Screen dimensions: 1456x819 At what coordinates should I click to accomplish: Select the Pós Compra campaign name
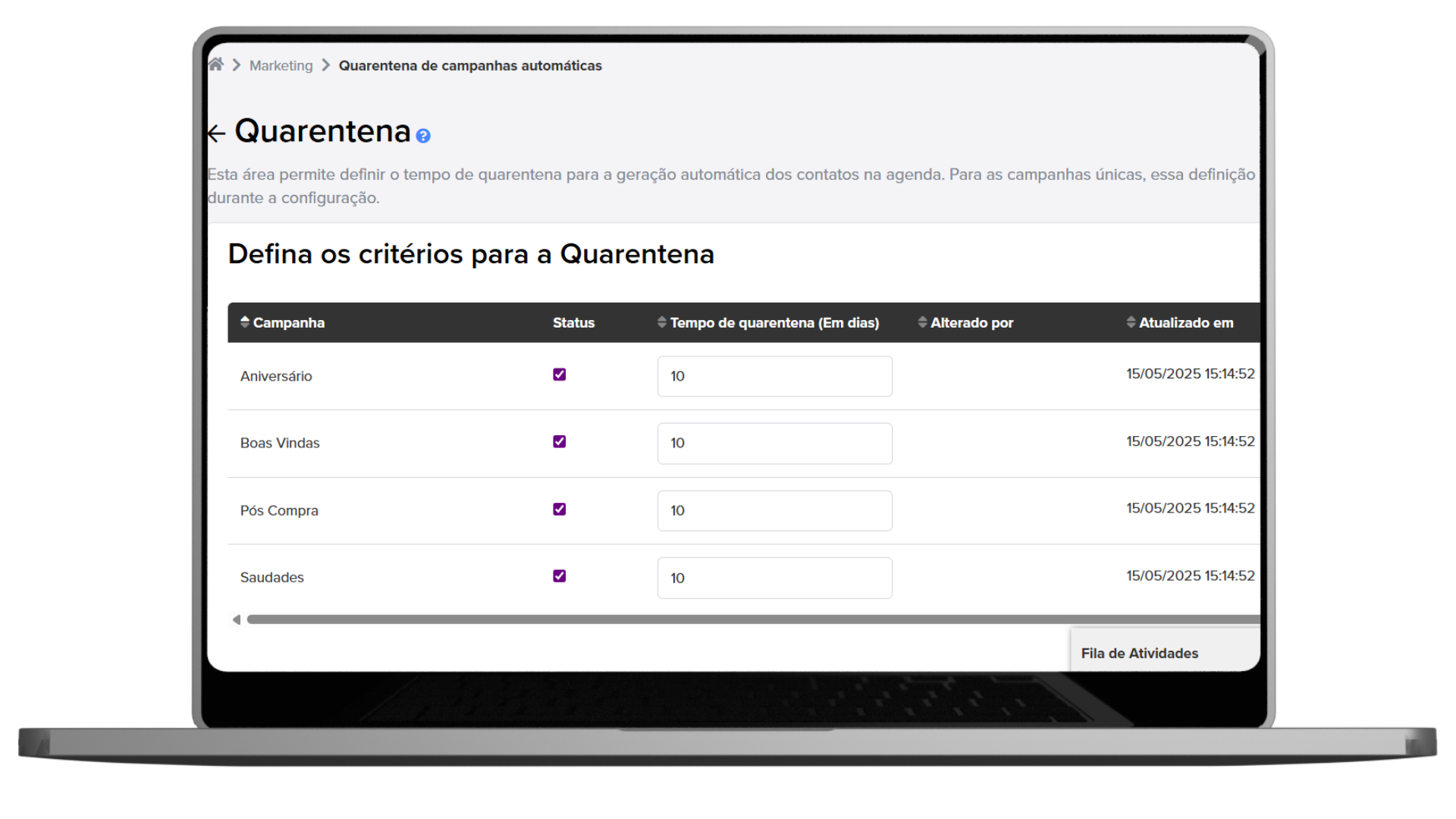[x=279, y=510]
